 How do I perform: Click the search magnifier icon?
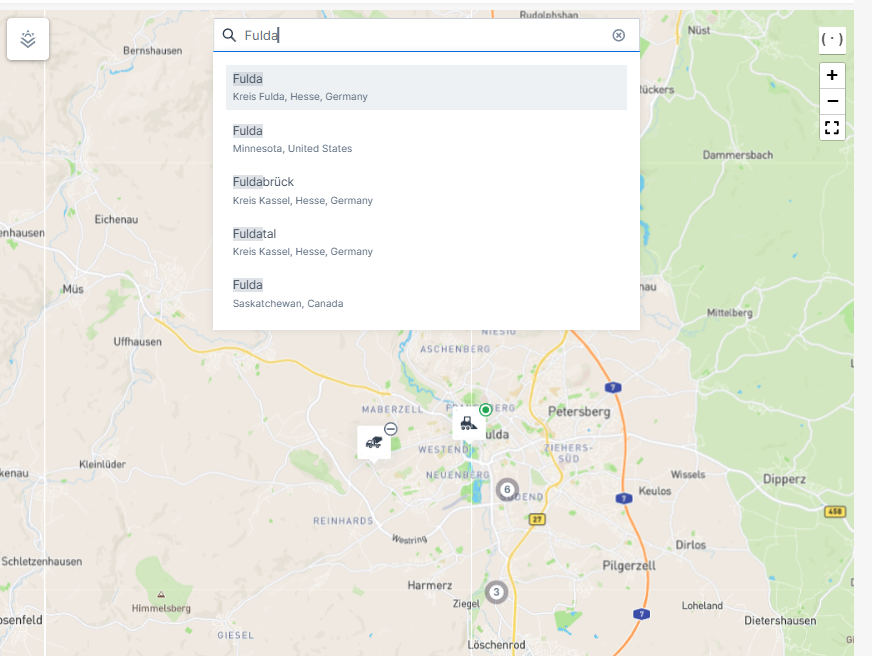coord(229,35)
